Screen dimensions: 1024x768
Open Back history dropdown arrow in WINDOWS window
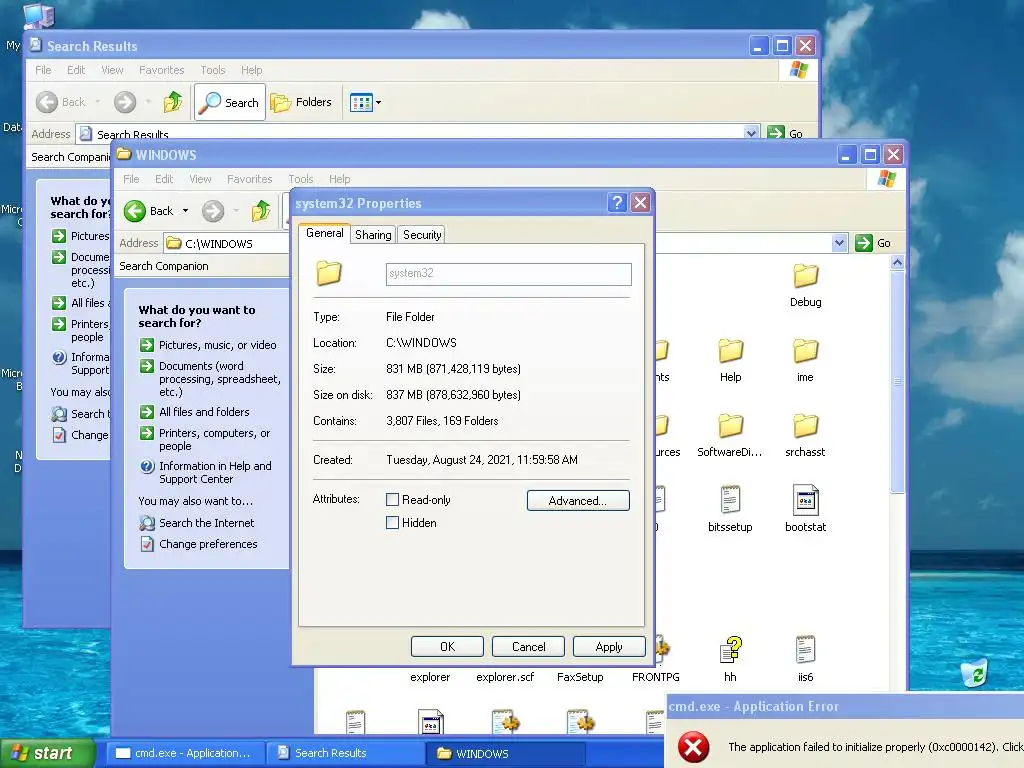point(185,211)
